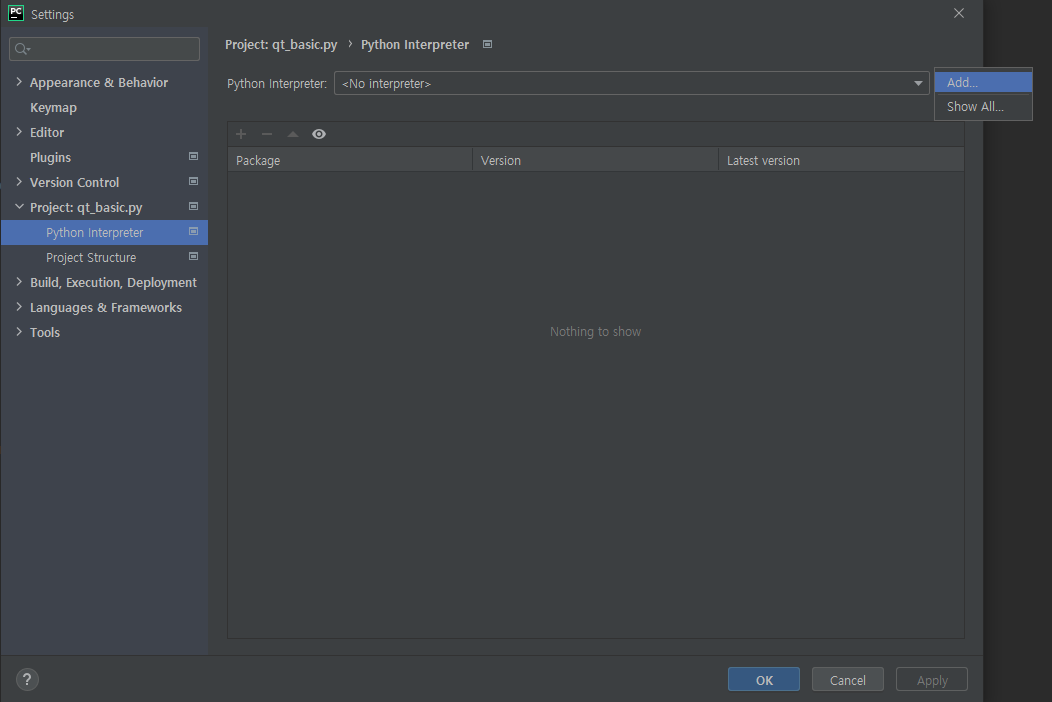Click the Project: qt_basic.py tree label
Screen dimensions: 1052x702
86,207
